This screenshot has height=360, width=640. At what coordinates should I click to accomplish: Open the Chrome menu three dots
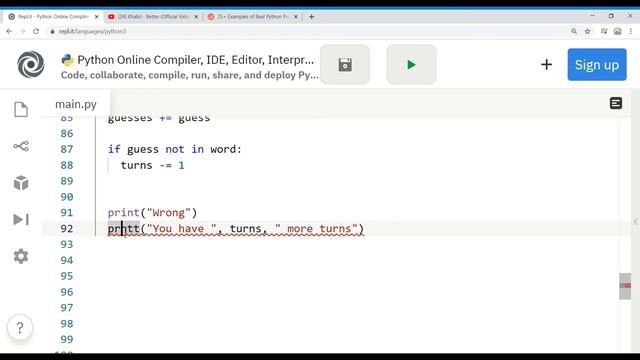pyautogui.click(x=631, y=31)
